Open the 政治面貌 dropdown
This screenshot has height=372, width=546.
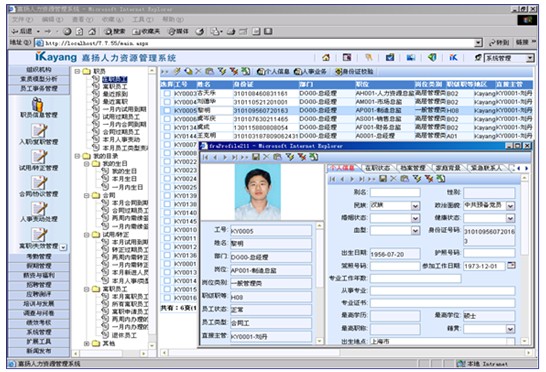coord(510,206)
